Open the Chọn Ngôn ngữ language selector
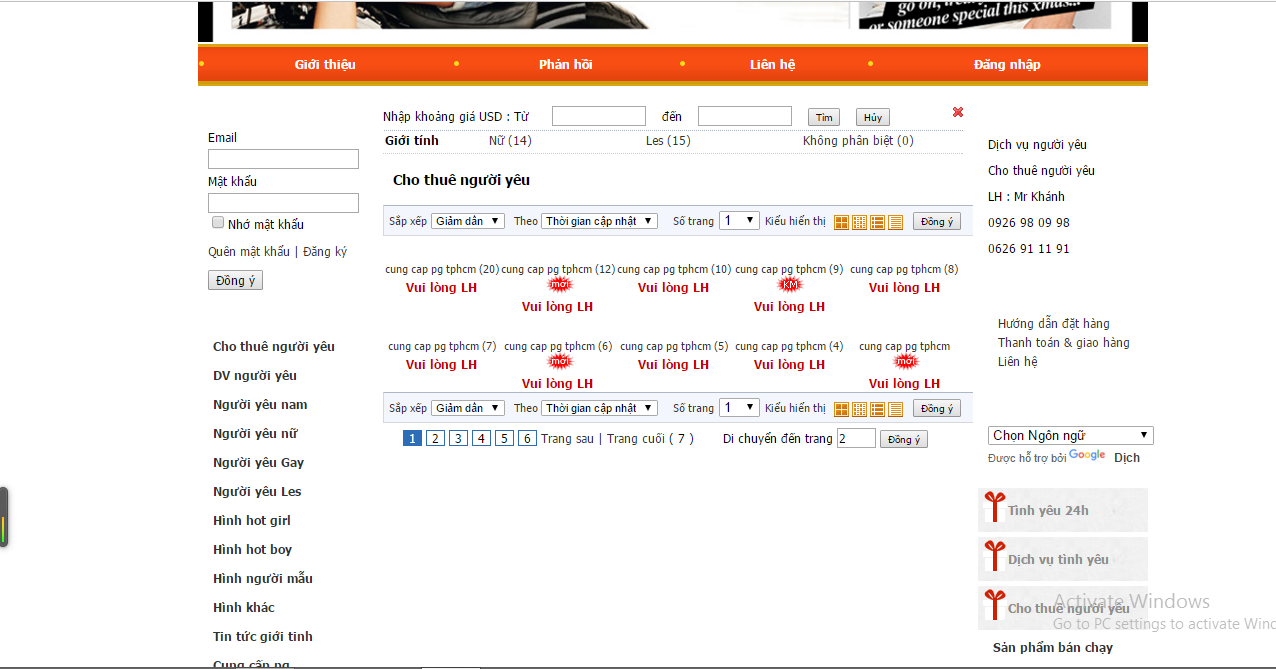 [x=1070, y=435]
